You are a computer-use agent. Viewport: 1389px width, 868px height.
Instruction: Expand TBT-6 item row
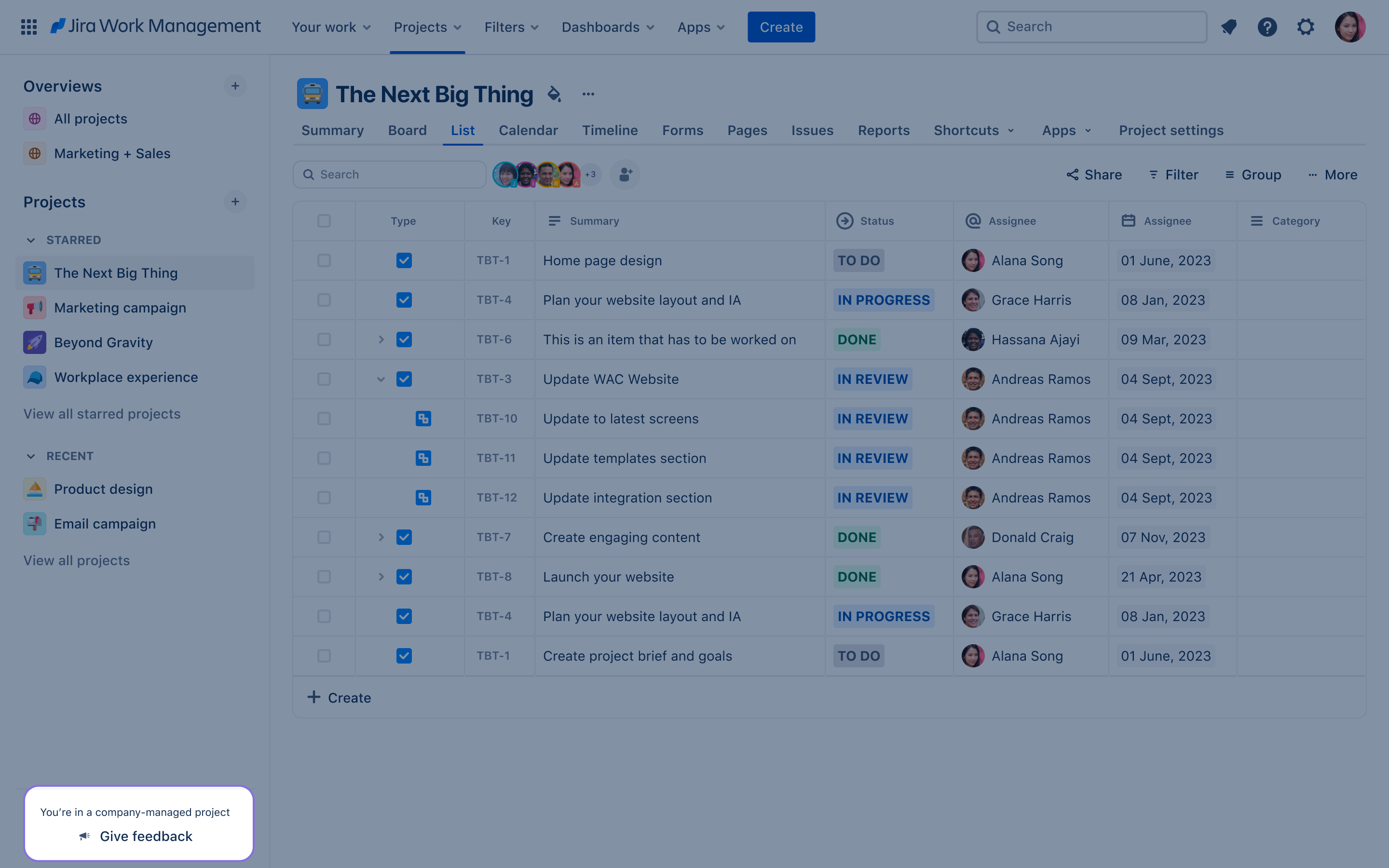[381, 339]
